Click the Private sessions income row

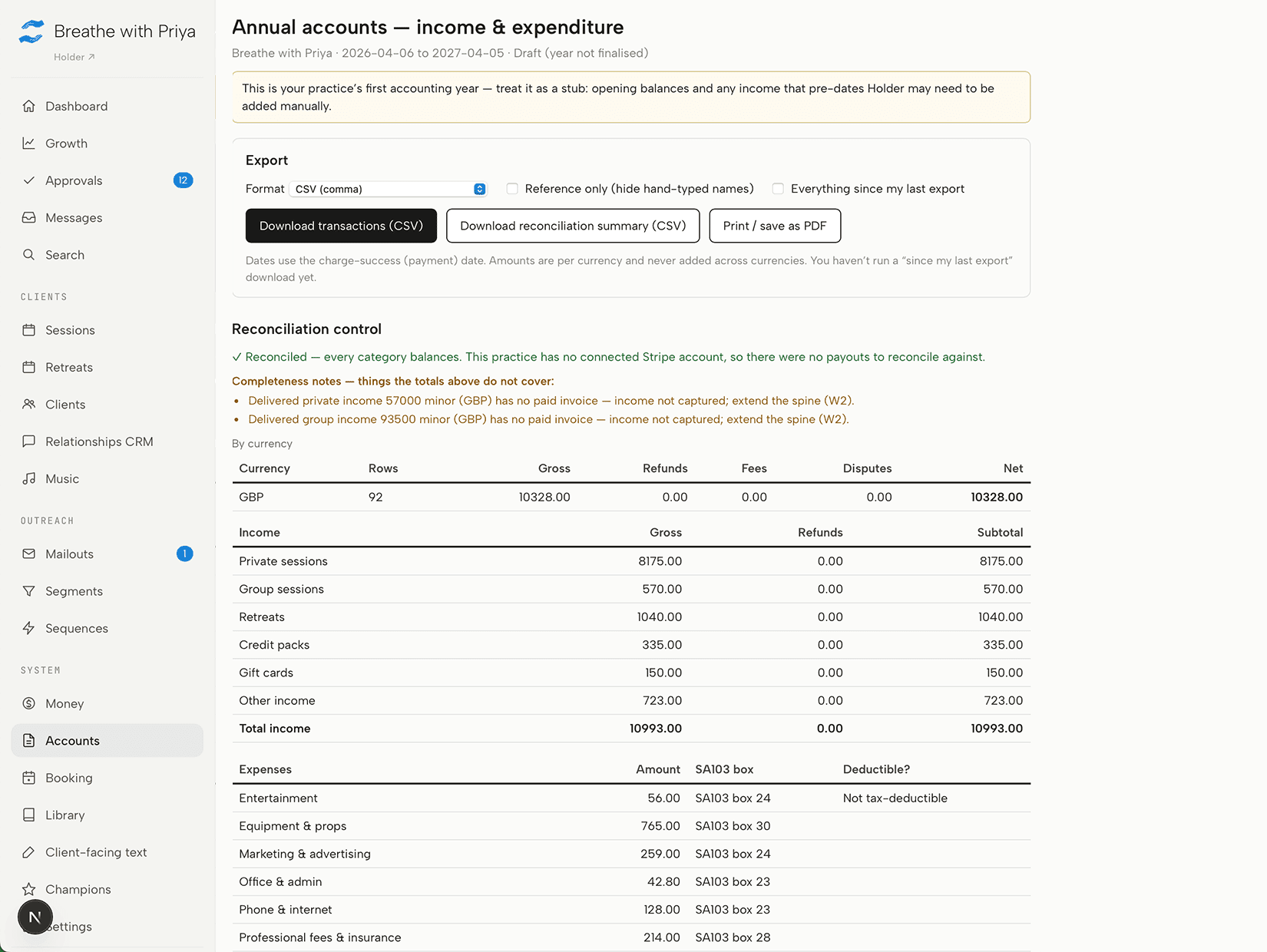click(631, 561)
